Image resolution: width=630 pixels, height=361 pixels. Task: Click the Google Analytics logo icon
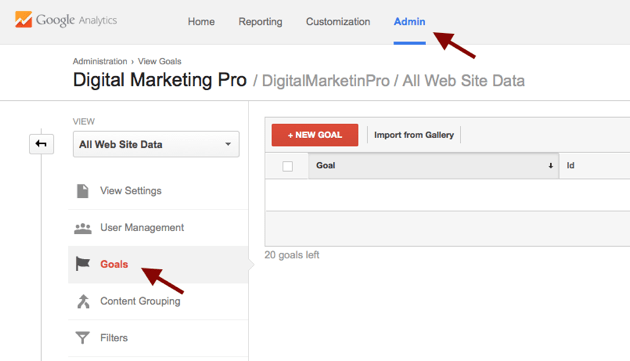coord(23,19)
